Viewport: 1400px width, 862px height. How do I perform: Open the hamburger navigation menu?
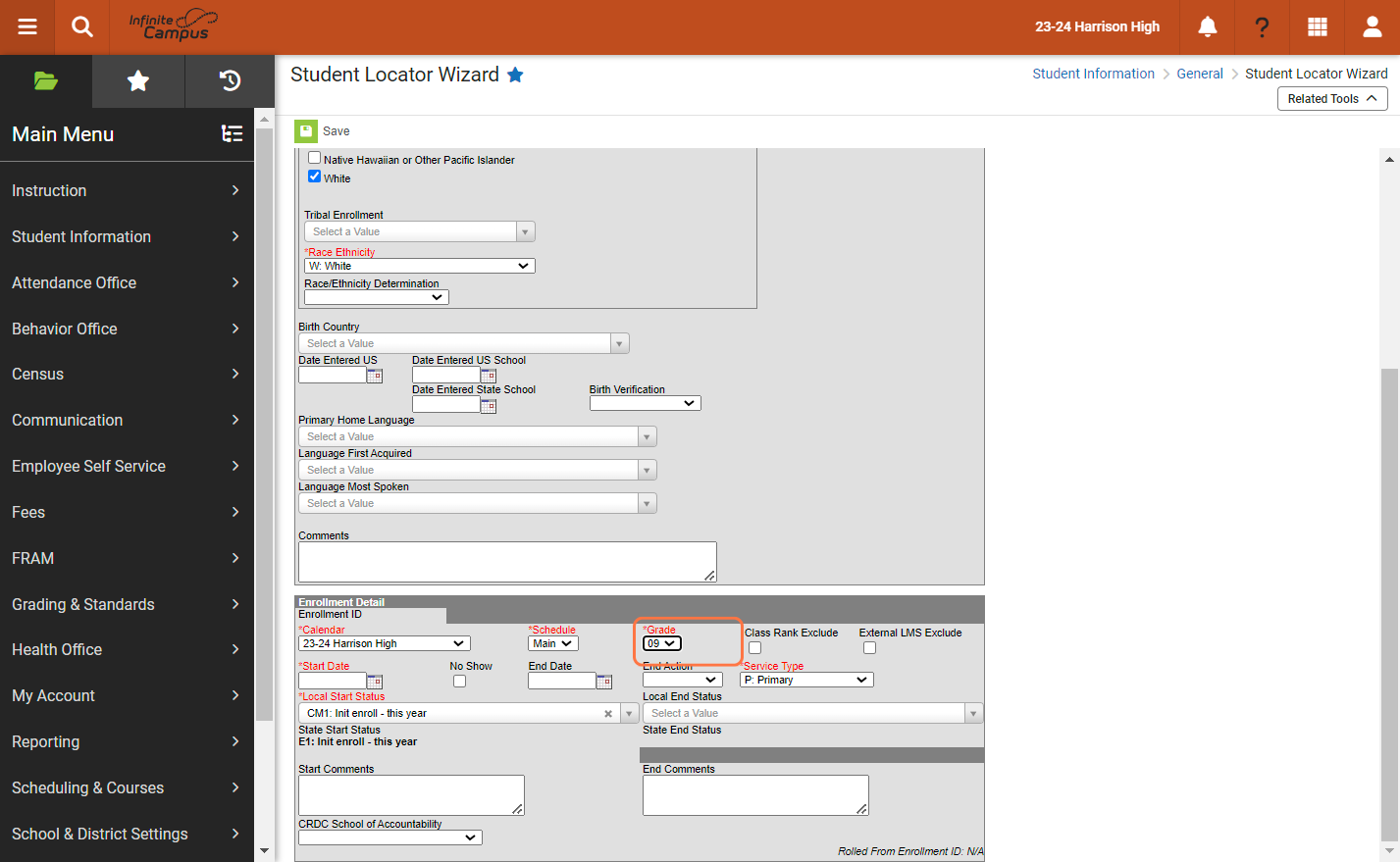pos(27,26)
